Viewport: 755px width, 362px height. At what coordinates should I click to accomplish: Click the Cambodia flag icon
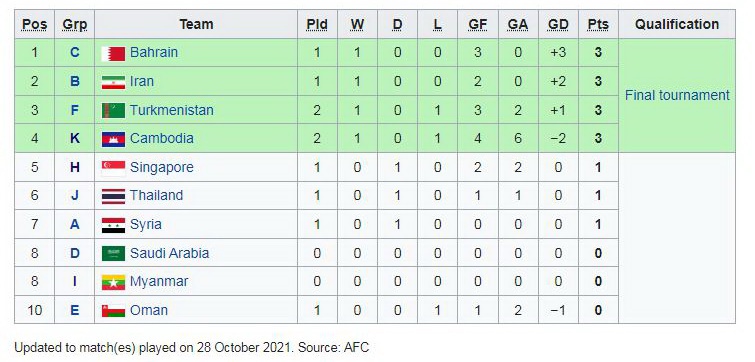click(113, 139)
